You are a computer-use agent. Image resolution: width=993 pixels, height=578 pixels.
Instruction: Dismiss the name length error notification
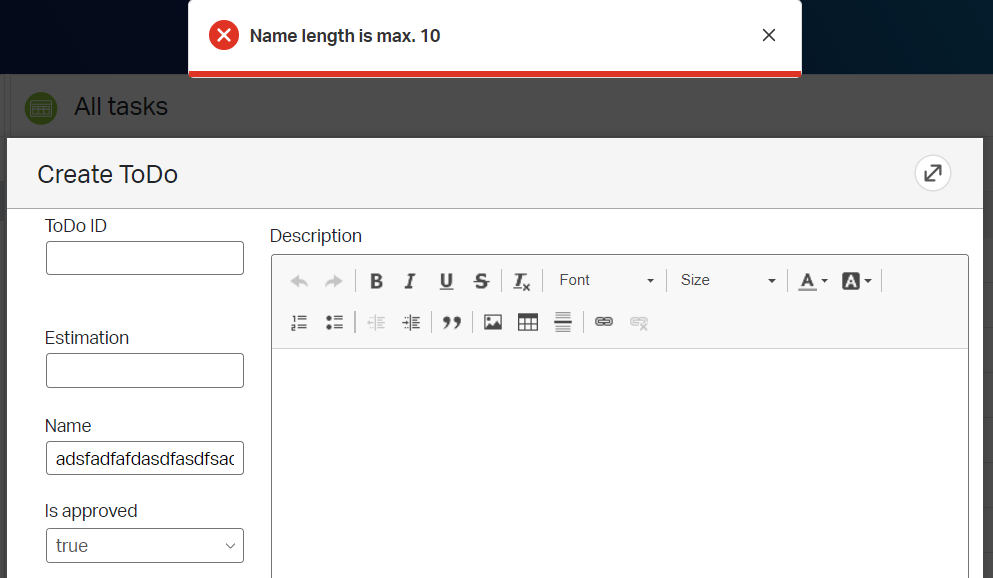pos(769,36)
